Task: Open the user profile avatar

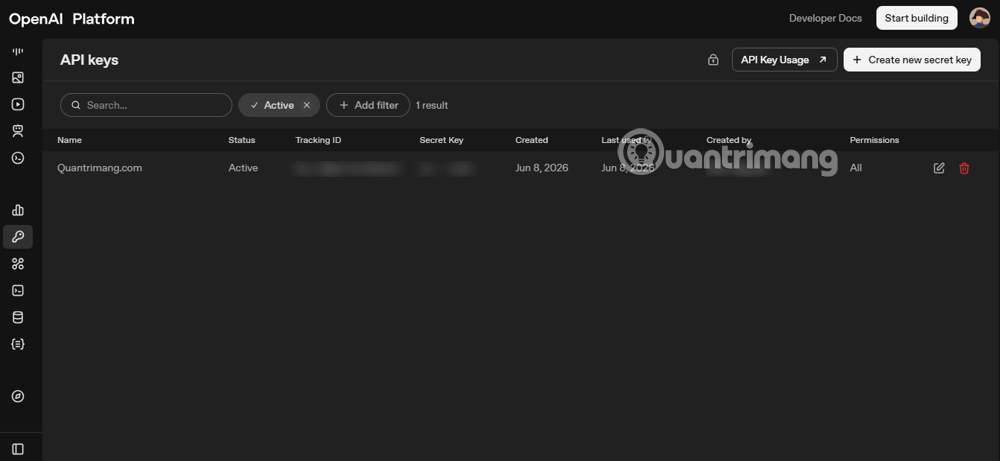Action: pyautogui.click(x=980, y=18)
